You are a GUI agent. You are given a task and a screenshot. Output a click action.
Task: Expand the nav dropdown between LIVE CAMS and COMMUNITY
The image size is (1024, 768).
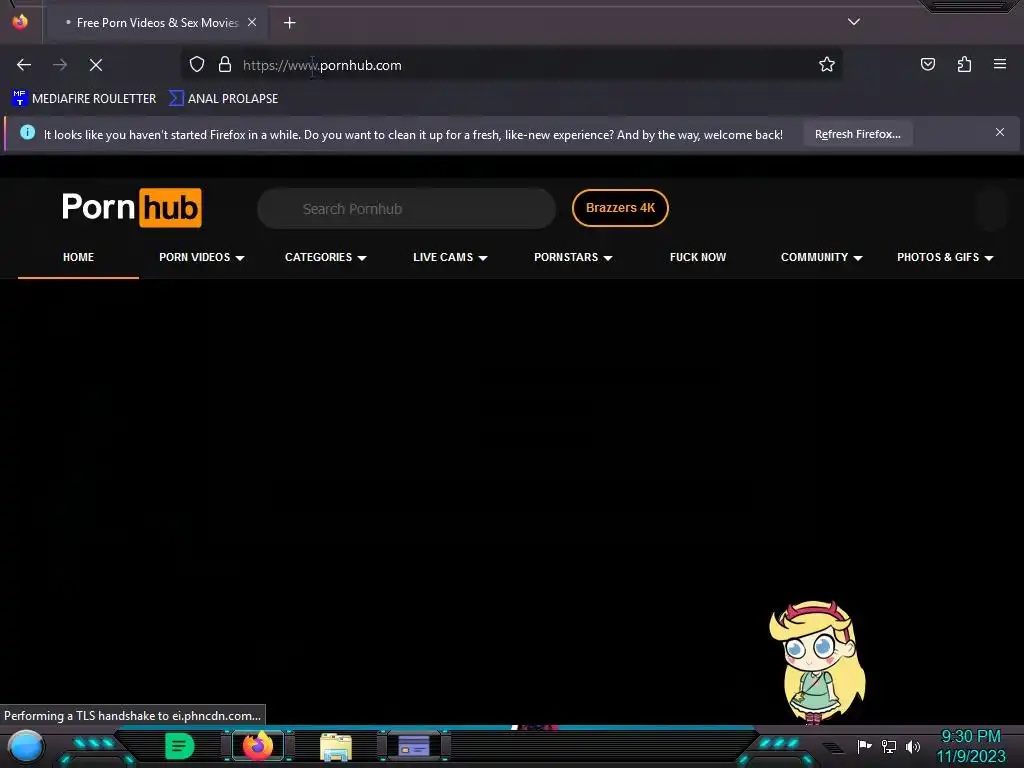pyautogui.click(x=573, y=257)
